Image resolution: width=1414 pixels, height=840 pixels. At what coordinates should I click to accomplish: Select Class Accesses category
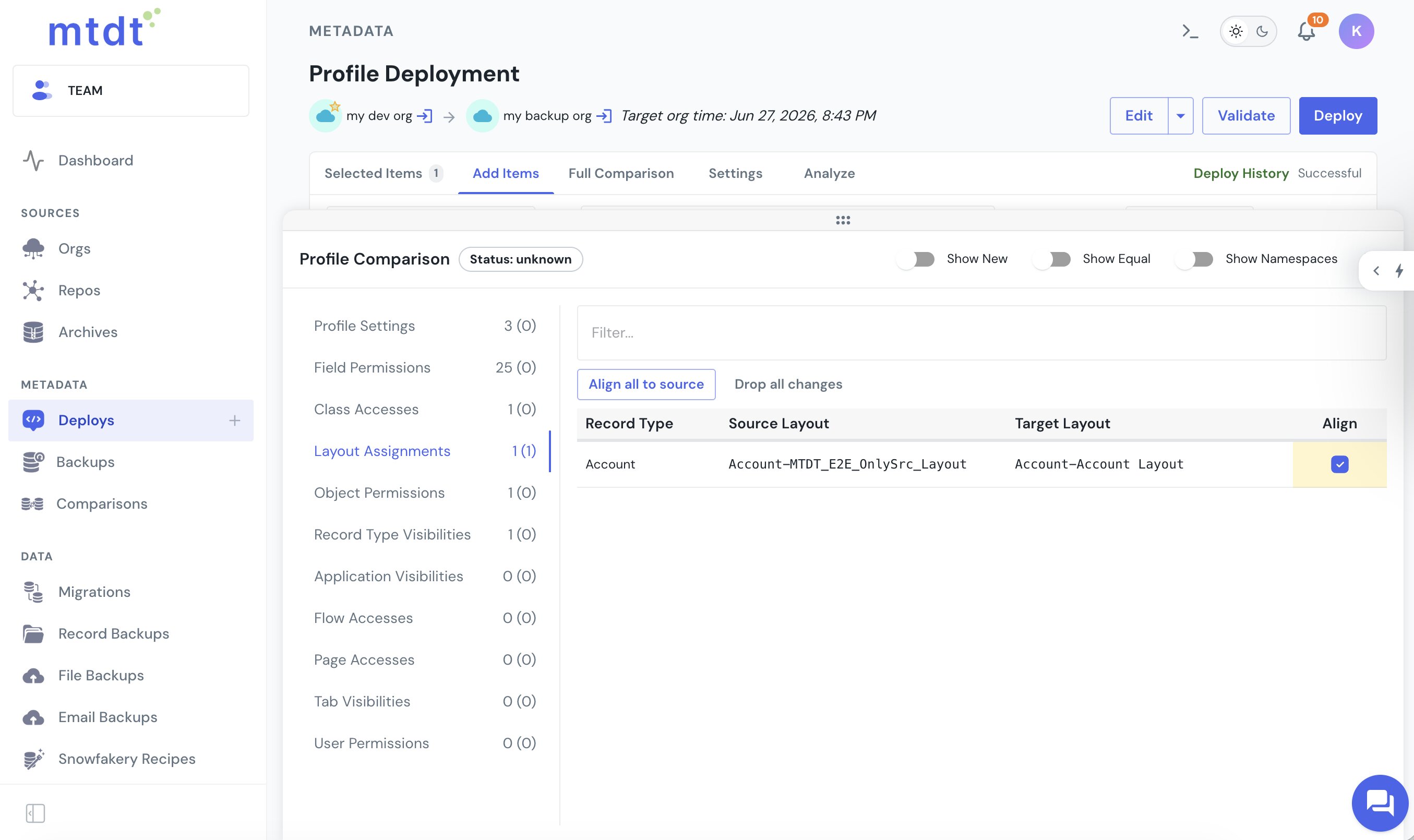(x=425, y=409)
